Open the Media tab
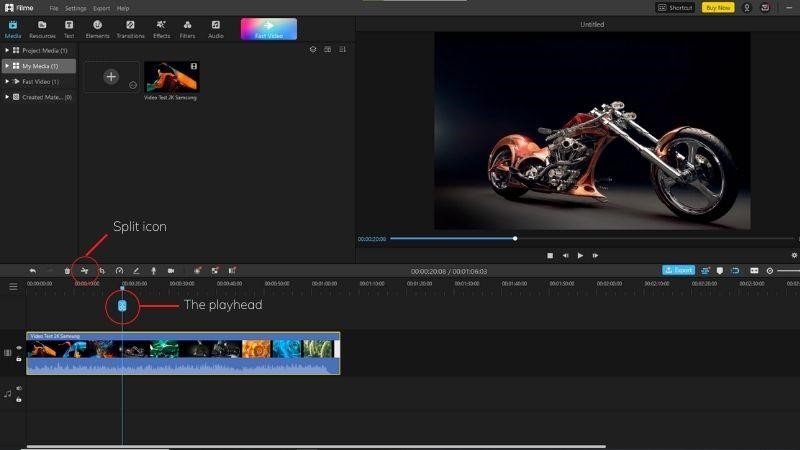Viewport: 800px width, 450px height. tap(13, 29)
